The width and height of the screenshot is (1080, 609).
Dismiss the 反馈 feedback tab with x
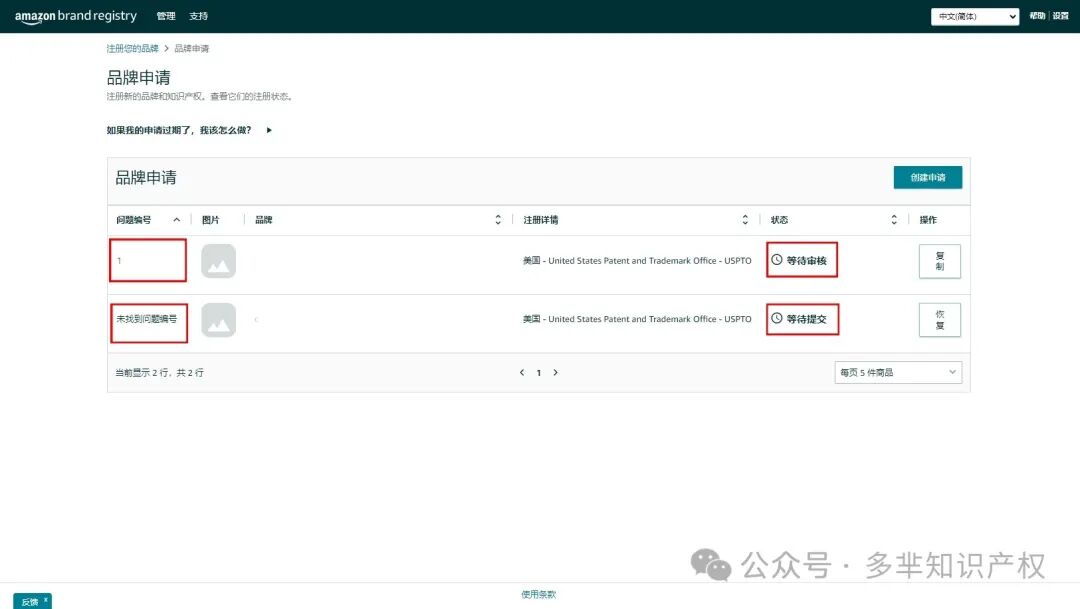(45, 600)
